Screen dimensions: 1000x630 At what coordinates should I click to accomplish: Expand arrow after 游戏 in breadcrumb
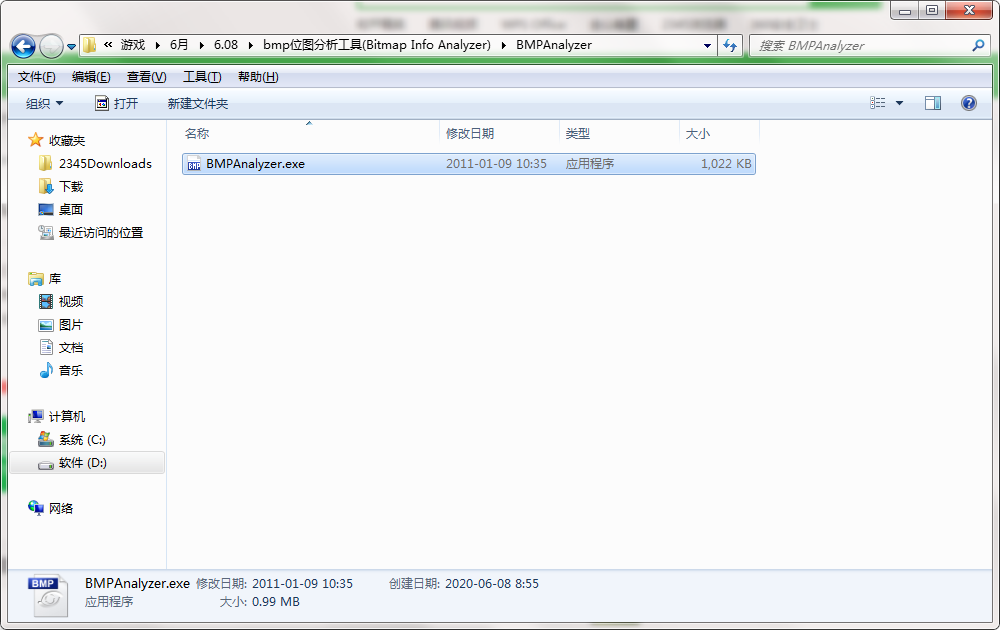[x=158, y=45]
